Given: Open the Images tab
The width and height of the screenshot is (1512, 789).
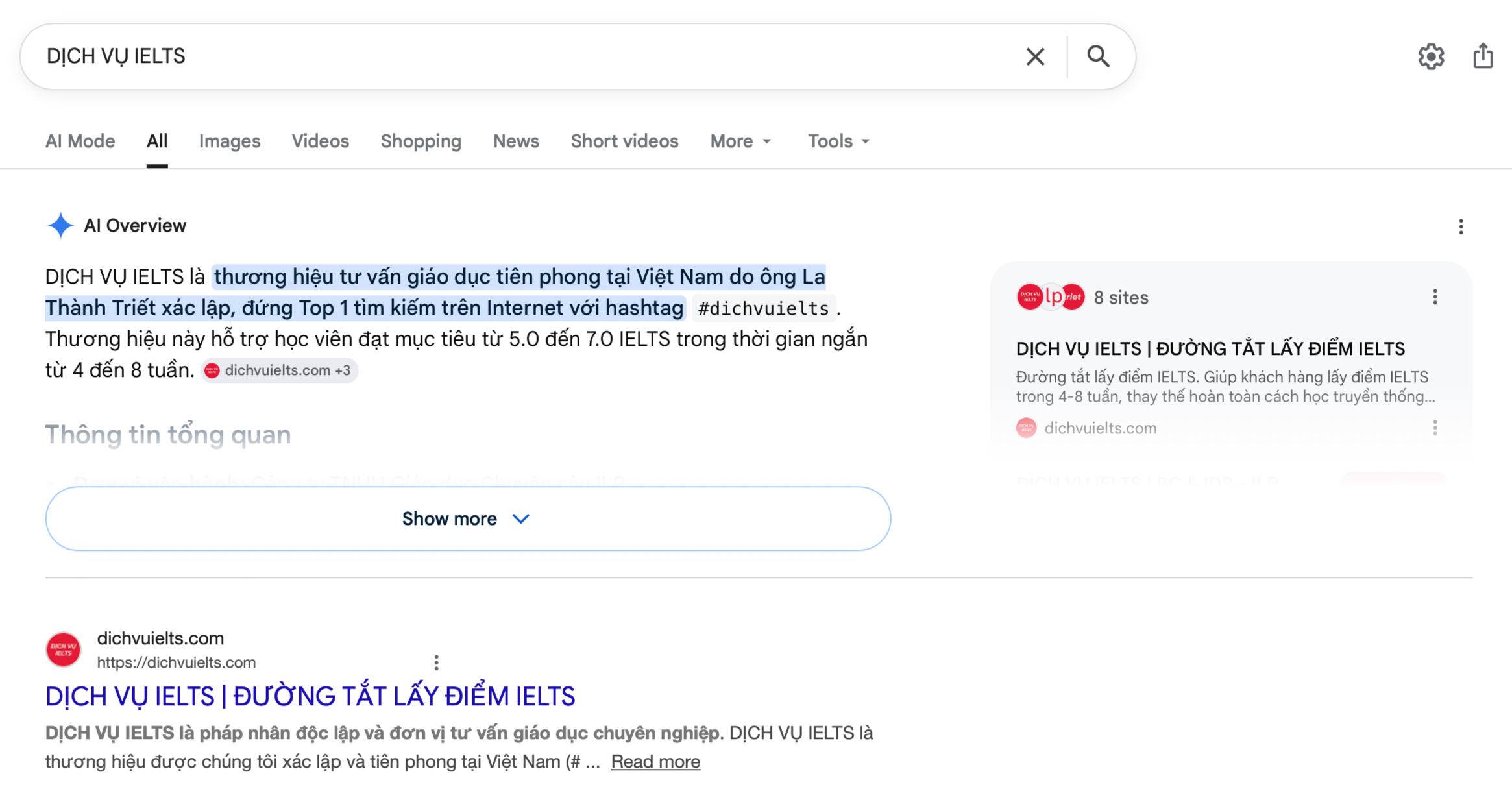Looking at the screenshot, I should [x=230, y=141].
